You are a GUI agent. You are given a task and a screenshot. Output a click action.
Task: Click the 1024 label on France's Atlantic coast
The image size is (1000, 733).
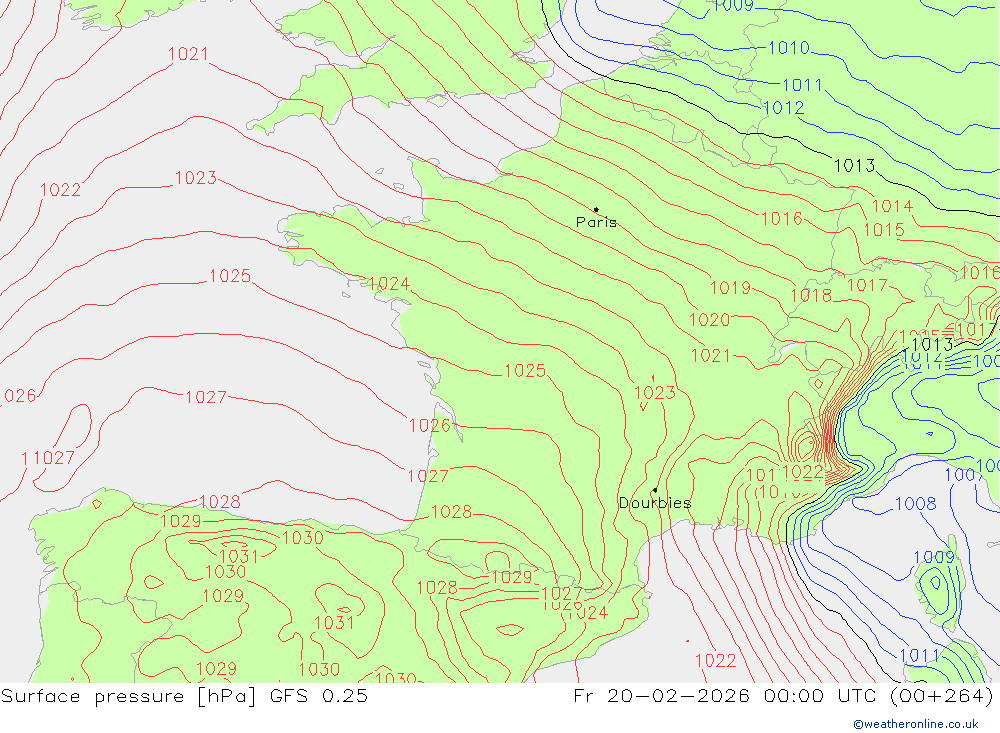[x=389, y=284]
